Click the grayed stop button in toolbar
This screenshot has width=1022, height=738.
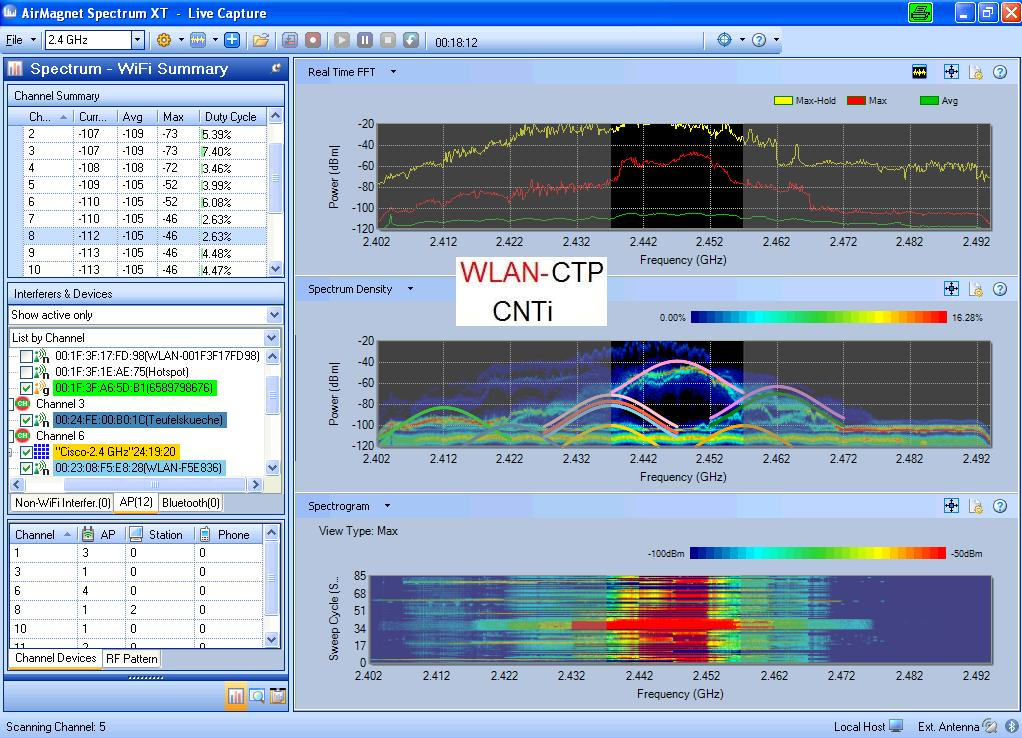[388, 40]
